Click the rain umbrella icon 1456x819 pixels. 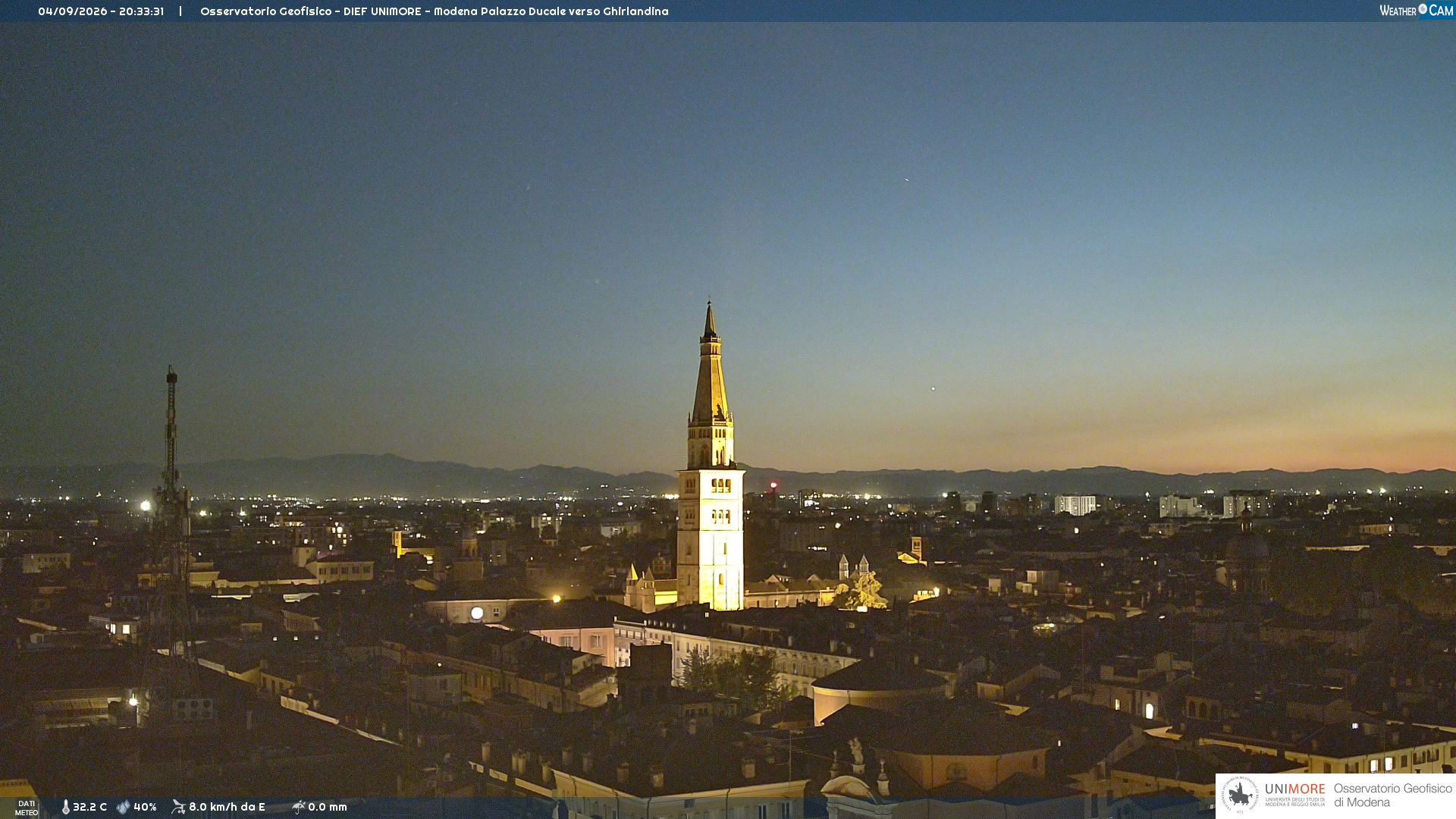299,807
